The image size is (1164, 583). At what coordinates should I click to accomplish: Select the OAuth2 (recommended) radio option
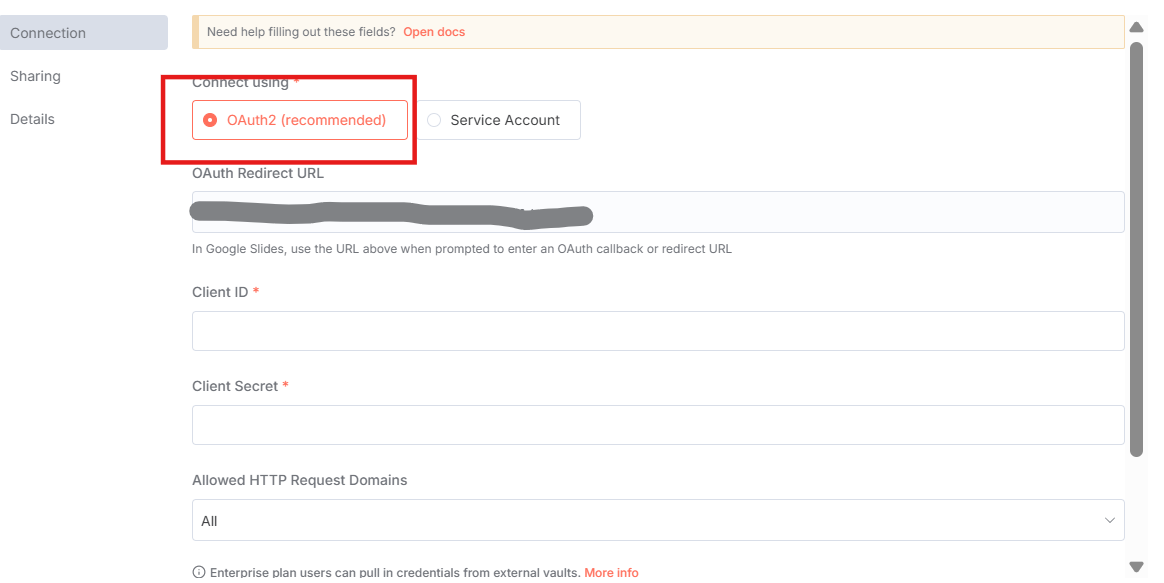coord(300,120)
